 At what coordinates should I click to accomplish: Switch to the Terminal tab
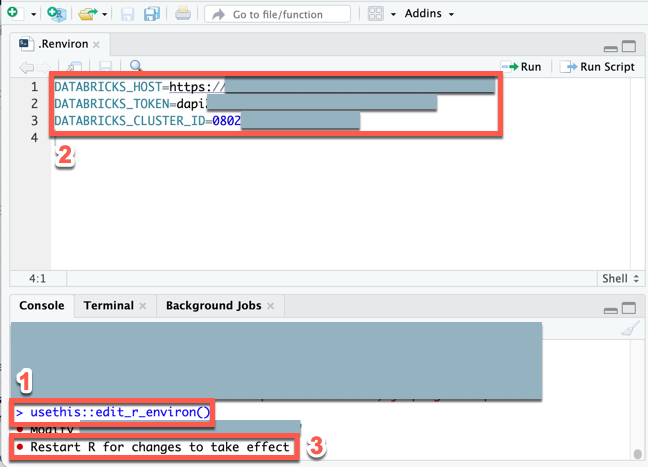click(x=108, y=305)
